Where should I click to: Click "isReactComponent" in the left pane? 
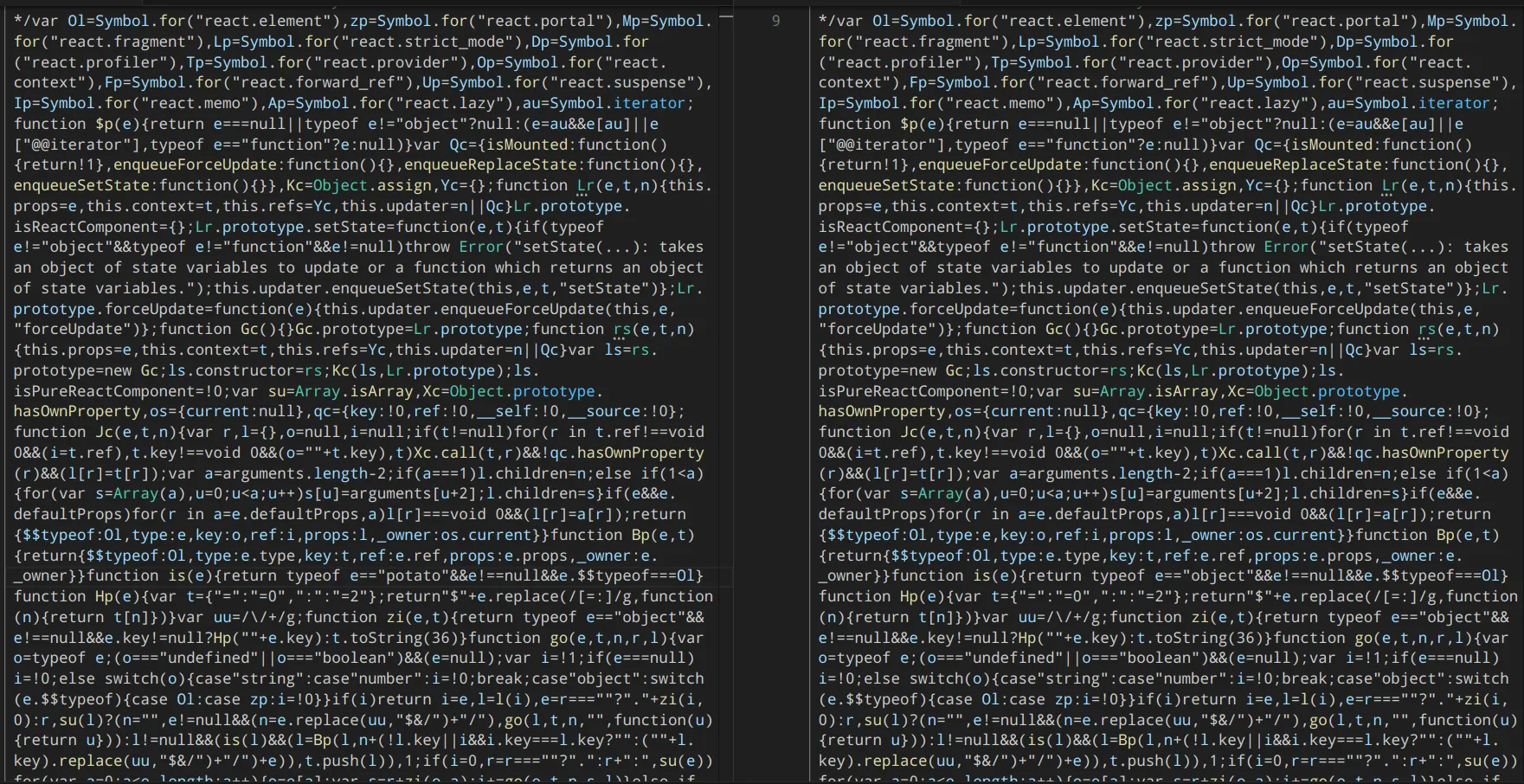(86, 227)
